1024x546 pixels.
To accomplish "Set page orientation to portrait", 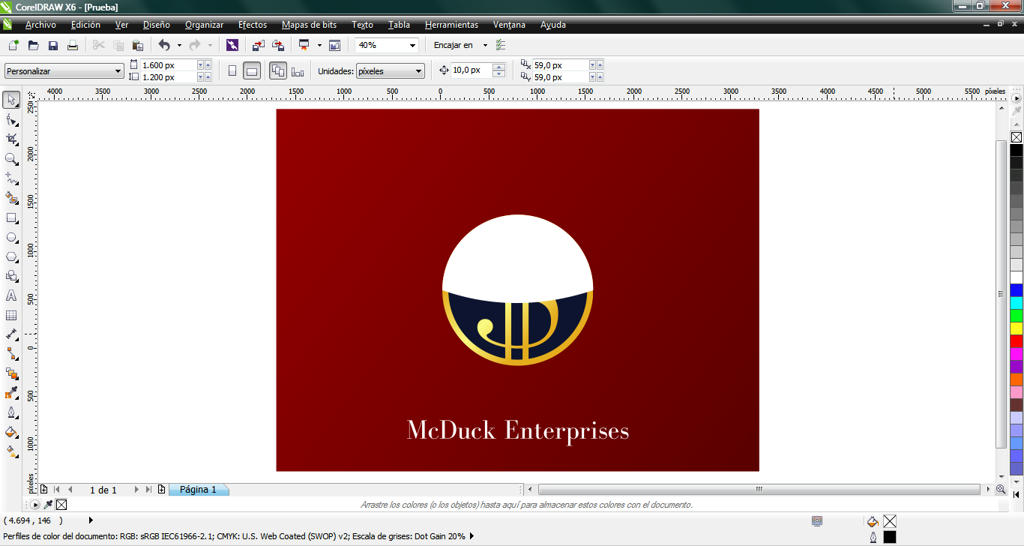I will (x=232, y=71).
